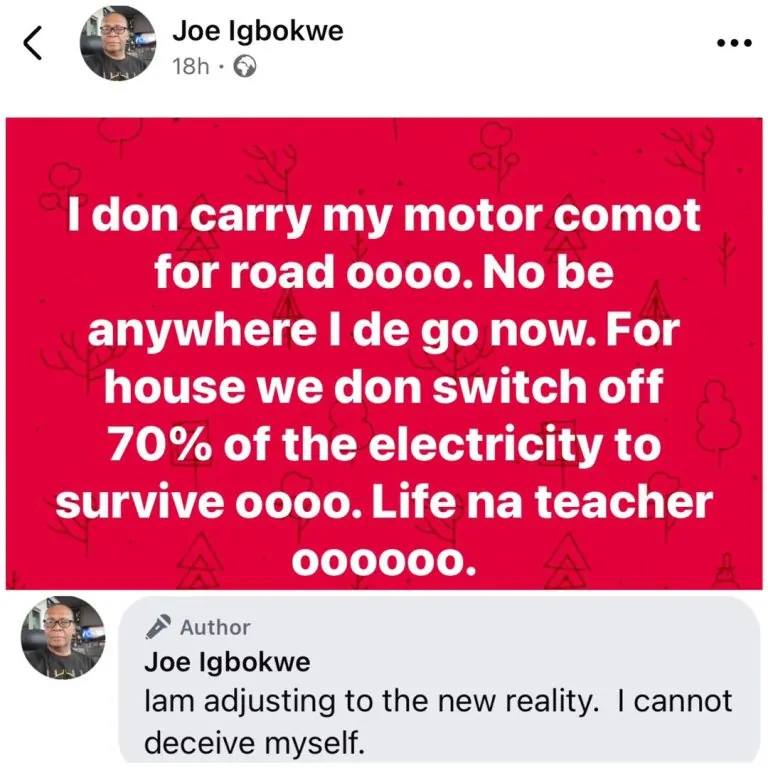
Task: Click the '70% of the electricity to' line
Action: pos(384,446)
